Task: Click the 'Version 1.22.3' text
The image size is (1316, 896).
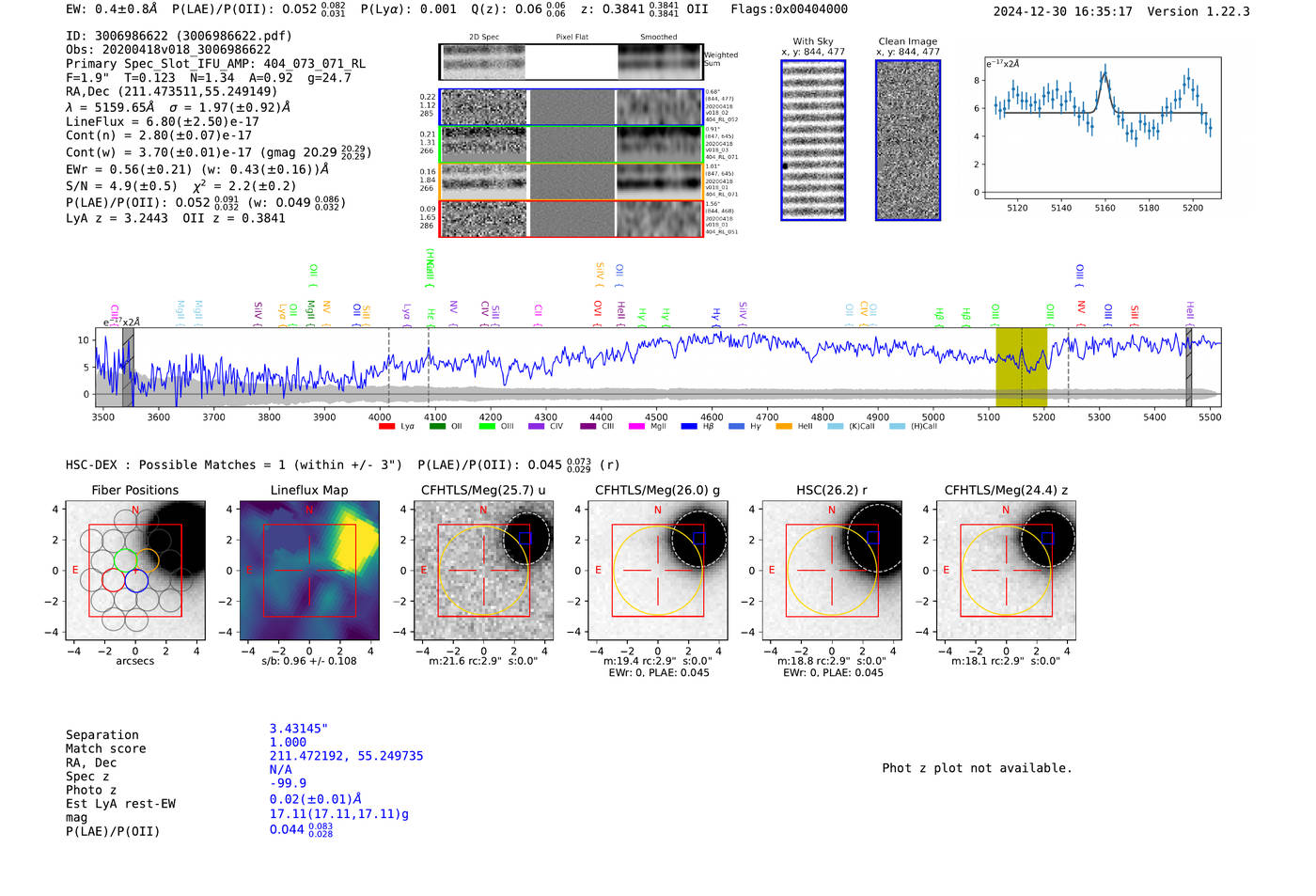Action: [x=1198, y=11]
